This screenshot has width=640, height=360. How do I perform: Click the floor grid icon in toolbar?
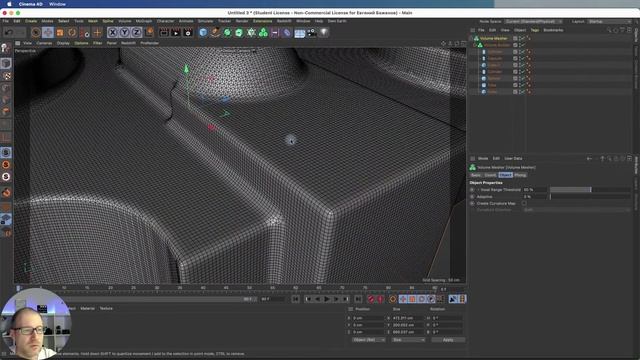[300, 32]
